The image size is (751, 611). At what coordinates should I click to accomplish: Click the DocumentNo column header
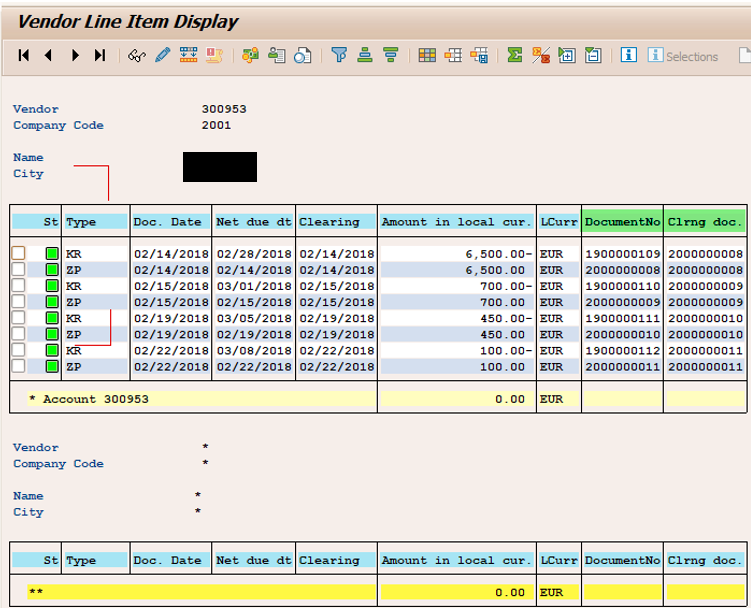(x=622, y=222)
